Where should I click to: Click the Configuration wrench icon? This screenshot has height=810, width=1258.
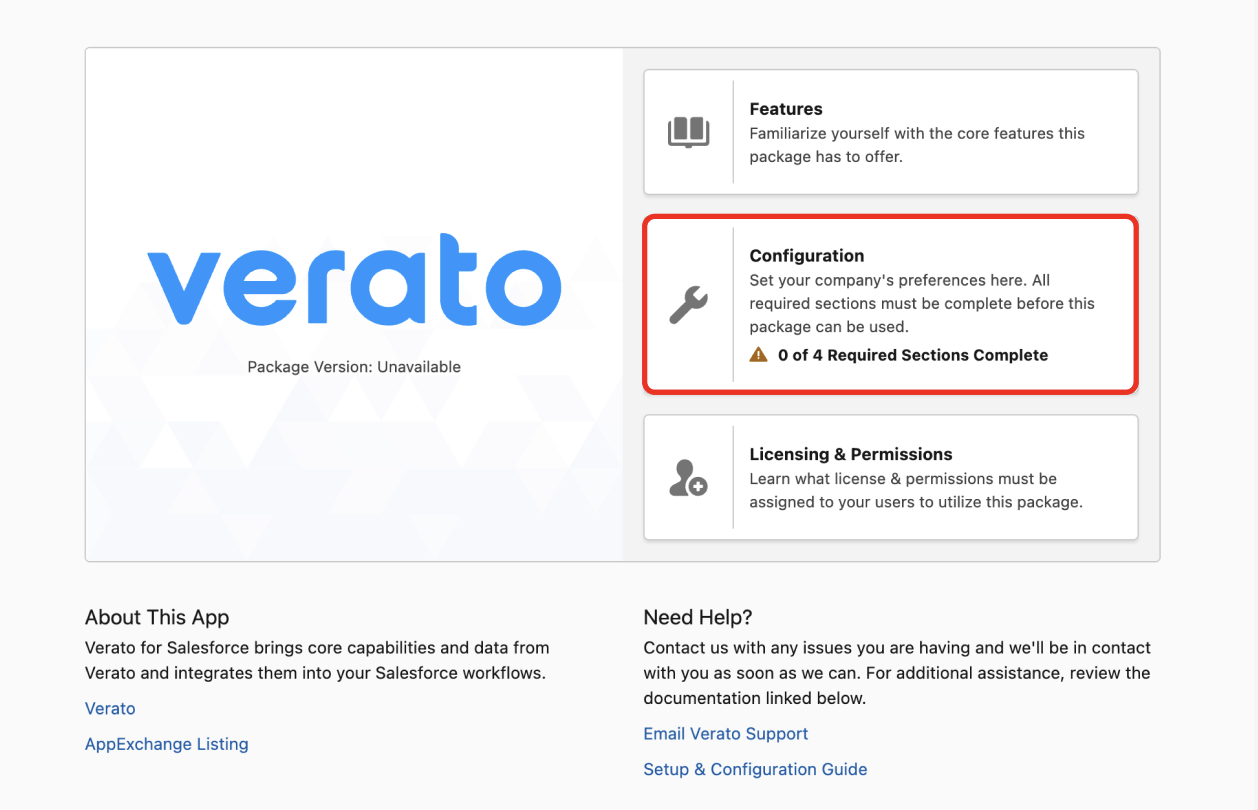pos(688,305)
